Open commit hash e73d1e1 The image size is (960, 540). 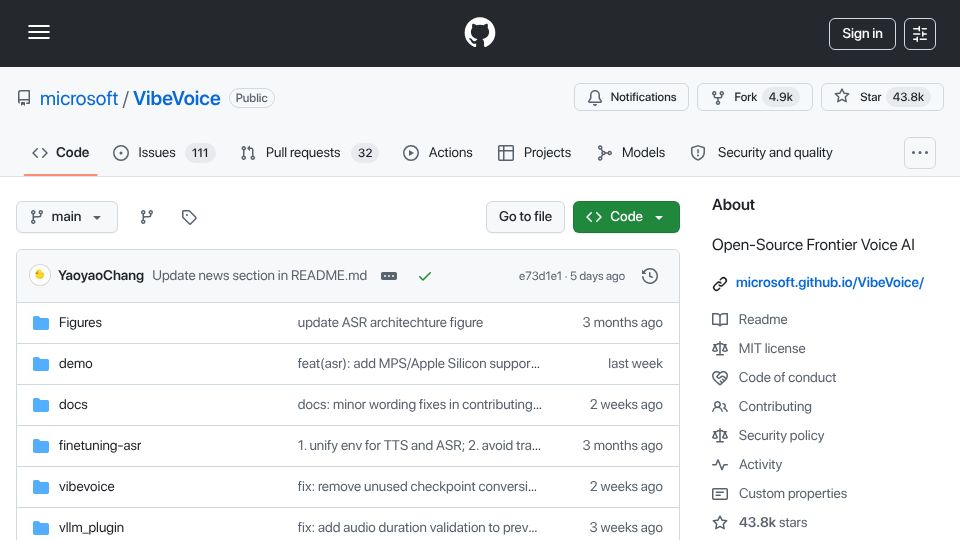coord(539,276)
